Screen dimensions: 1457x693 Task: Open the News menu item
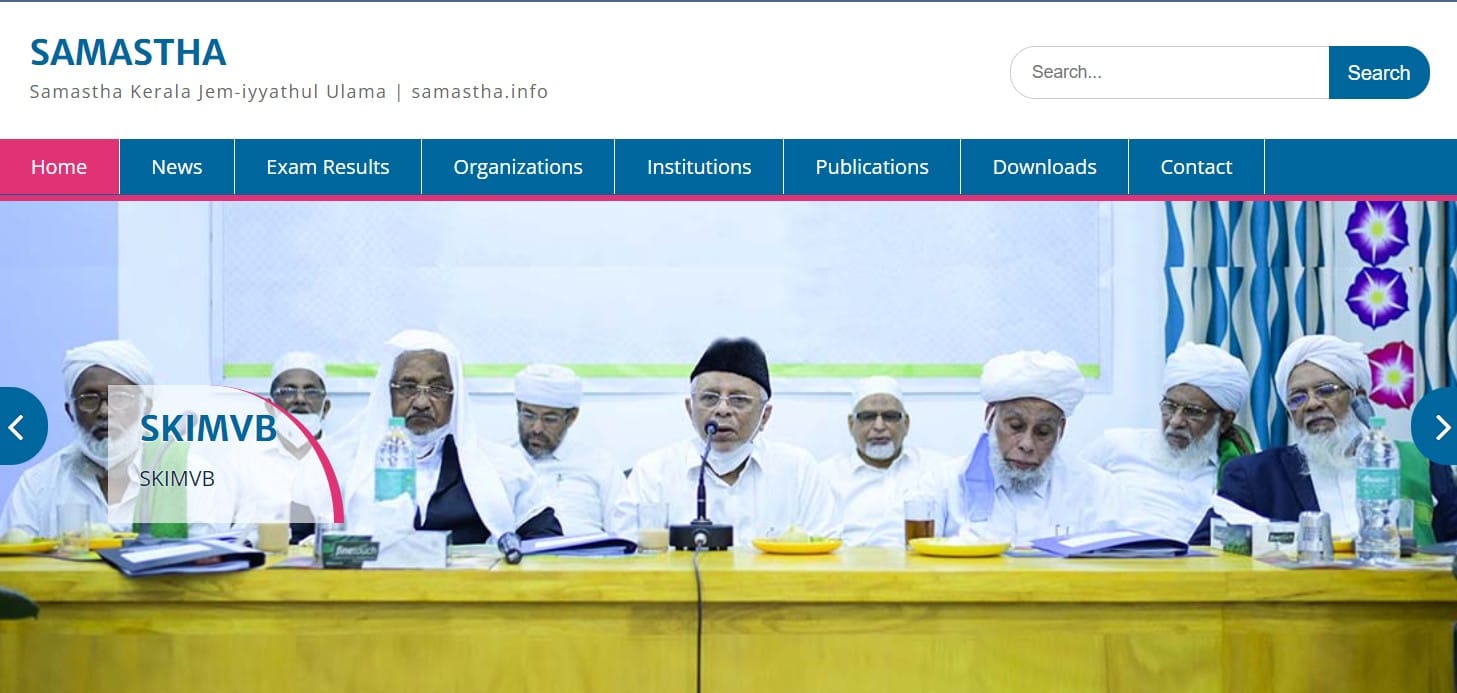(177, 167)
